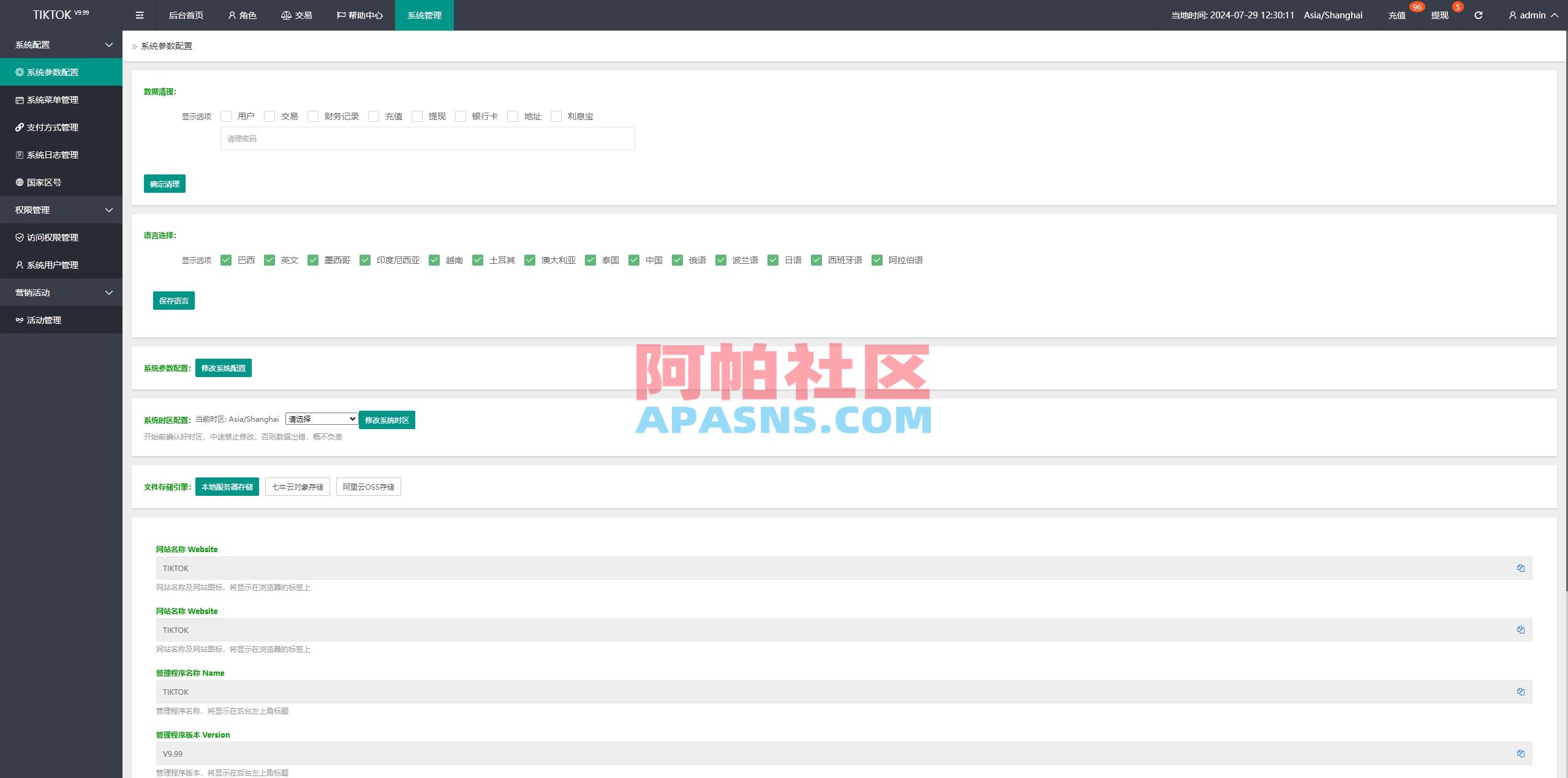
Task: Open 系统用户管理 in the sidebar
Action: [x=52, y=265]
